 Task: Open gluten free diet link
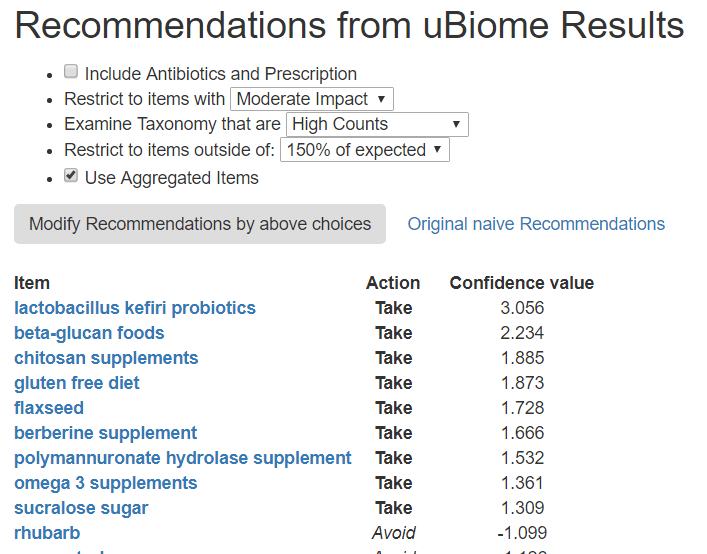coord(77,383)
